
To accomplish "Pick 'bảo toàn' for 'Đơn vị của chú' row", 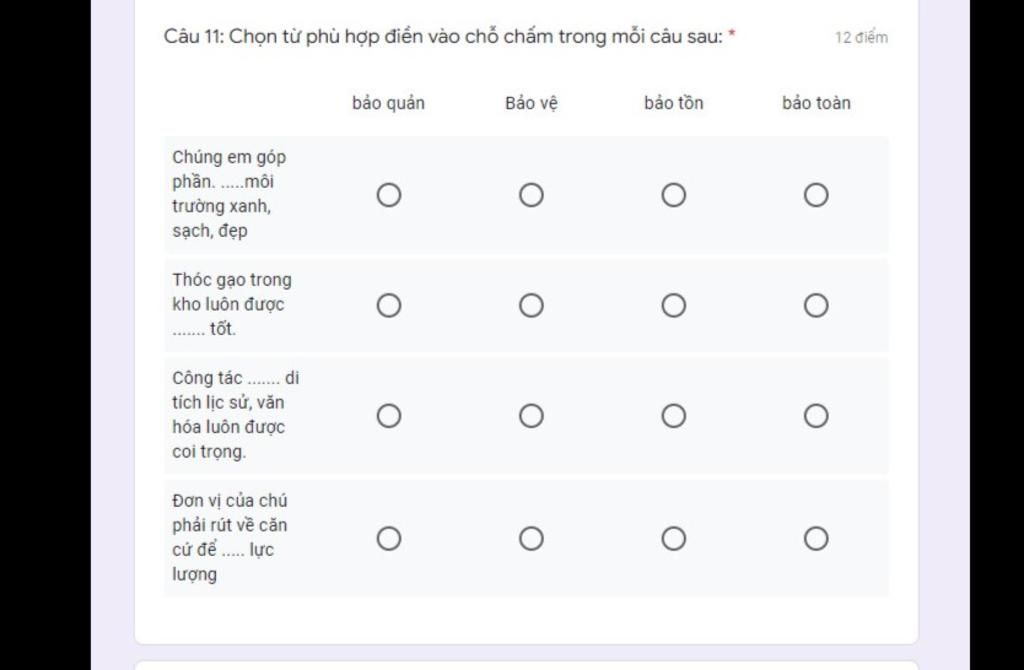I will point(816,539).
